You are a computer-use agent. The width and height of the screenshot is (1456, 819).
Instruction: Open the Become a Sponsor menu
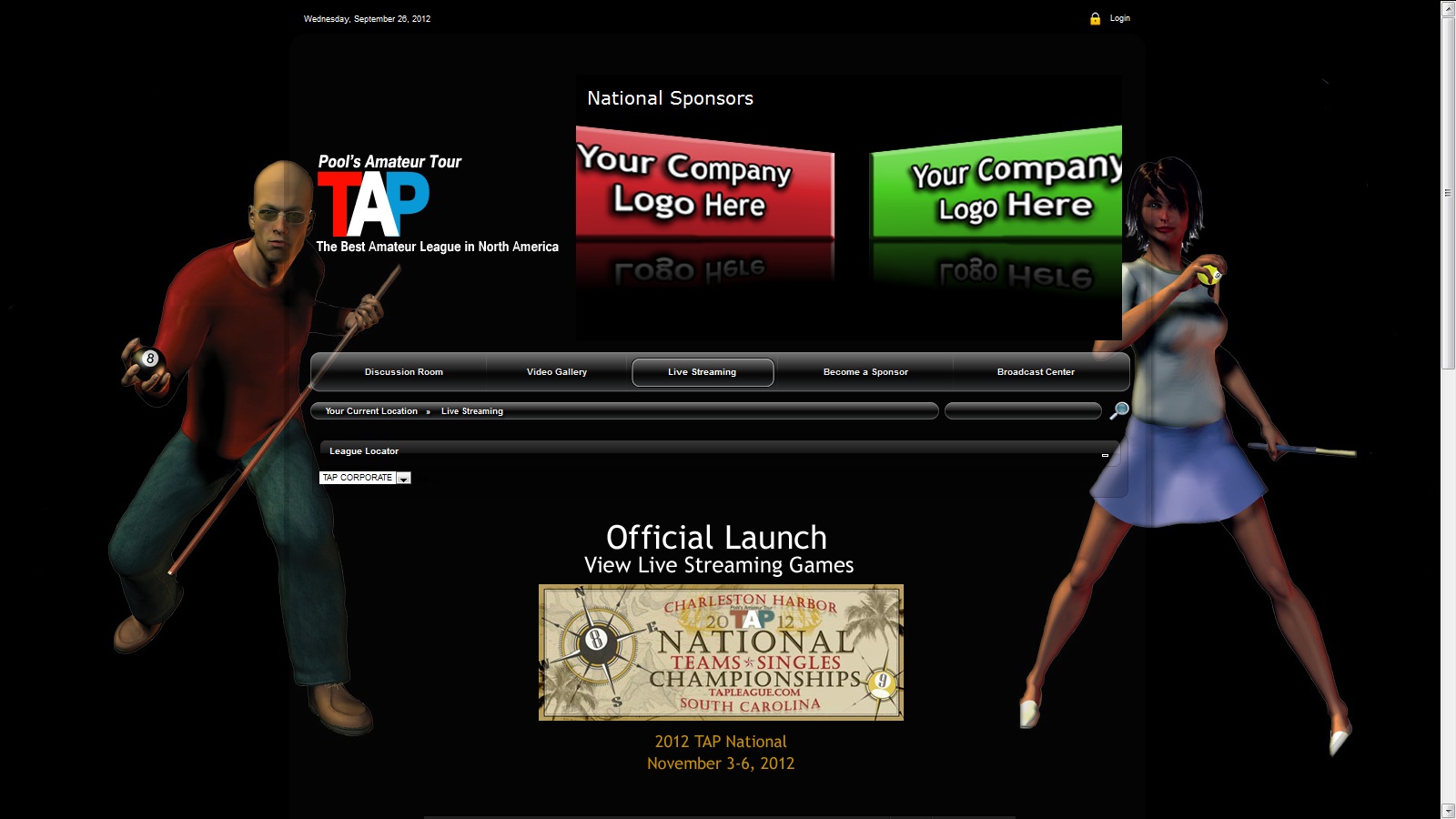click(865, 372)
